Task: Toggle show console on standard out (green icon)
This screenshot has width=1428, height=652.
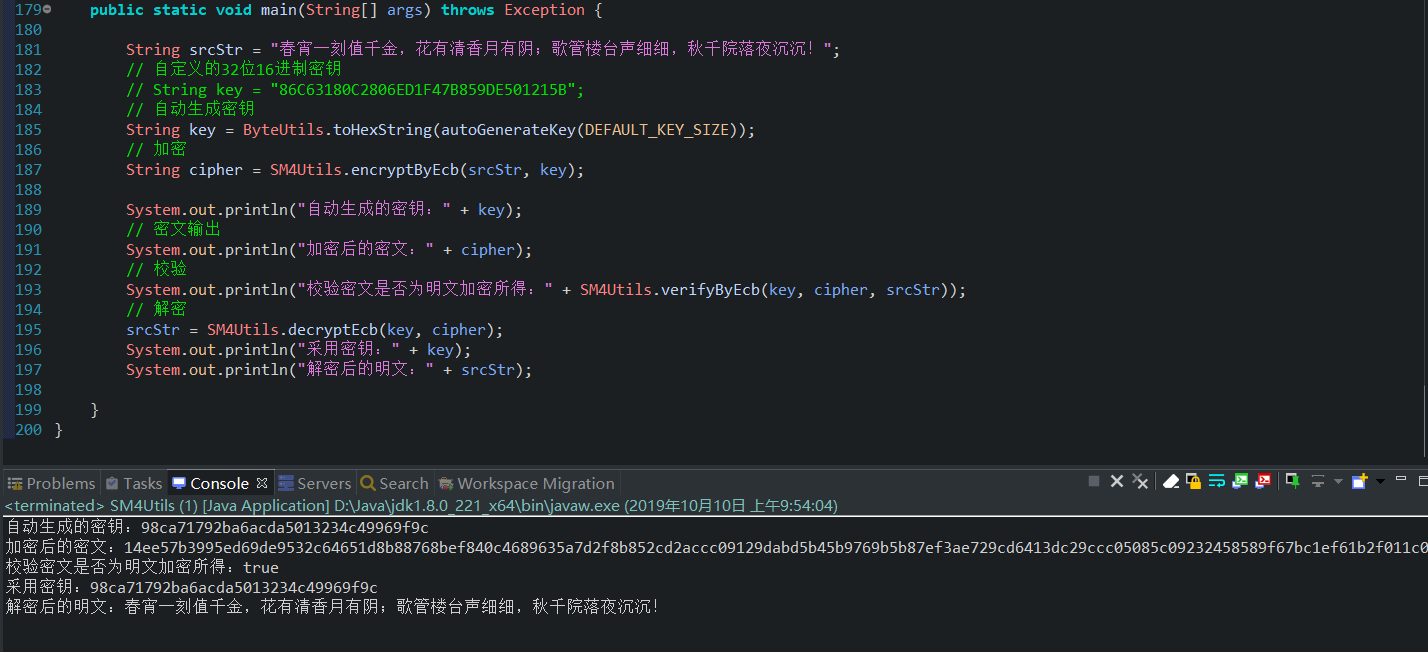Action: pyautogui.click(x=1240, y=481)
